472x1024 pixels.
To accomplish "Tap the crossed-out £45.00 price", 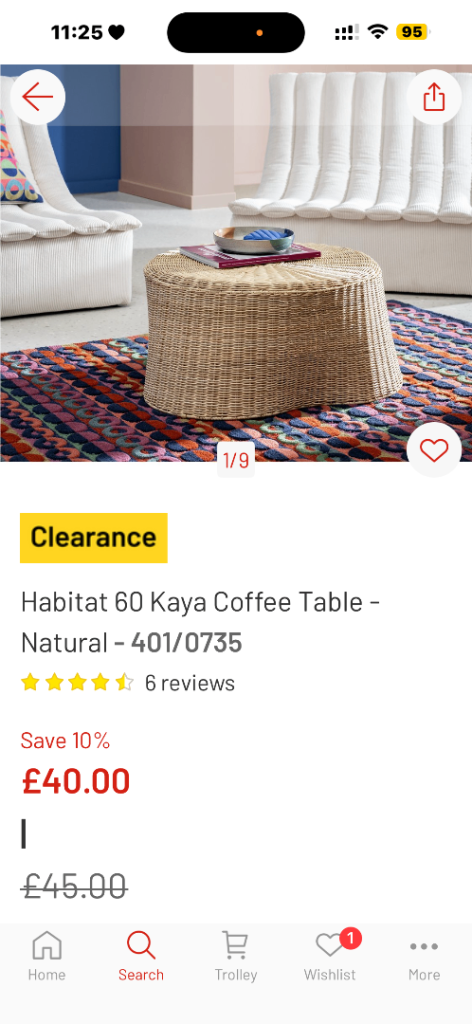I will 74,886.
